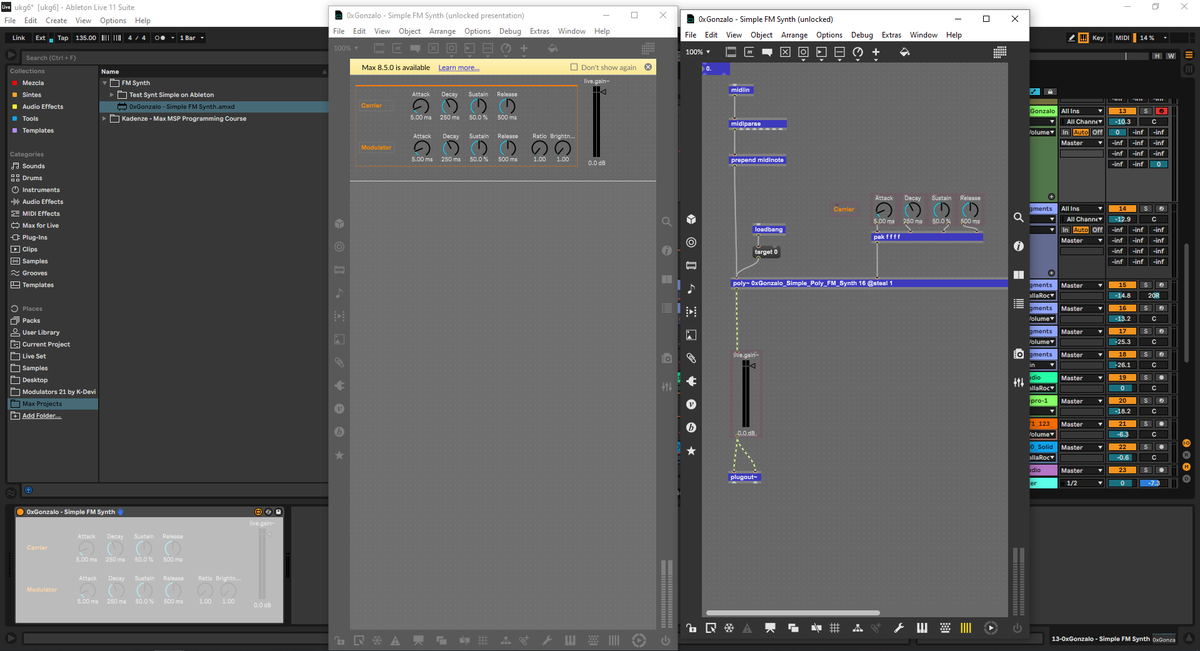Click the paperclip Snippets icon in patcher sidebar
Image resolution: width=1200 pixels, height=651 pixels.
691,358
